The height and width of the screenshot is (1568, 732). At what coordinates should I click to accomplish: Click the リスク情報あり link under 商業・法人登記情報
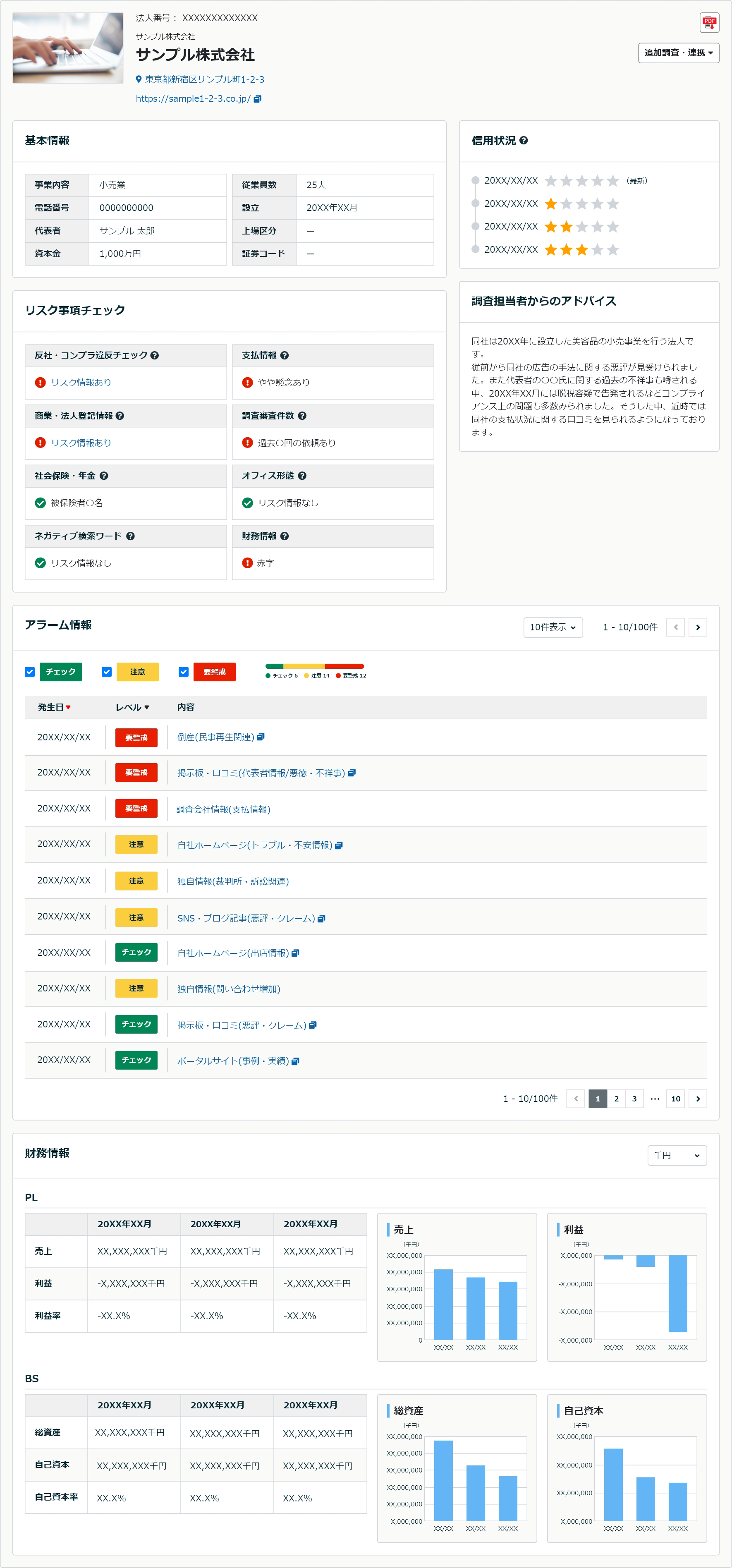coord(81,443)
